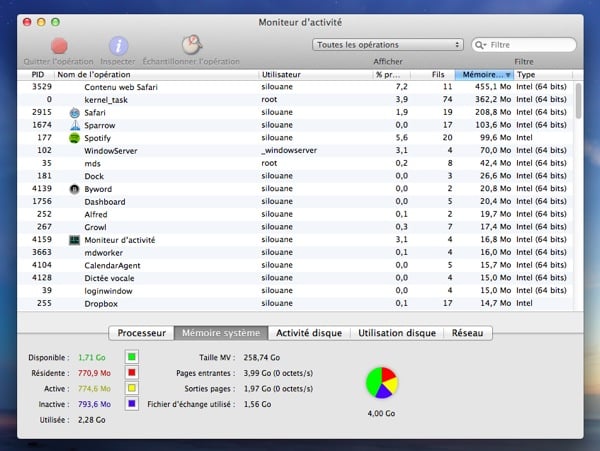Select the Dictée vocale process
Viewport: 600px width, 451px height.
295,278
